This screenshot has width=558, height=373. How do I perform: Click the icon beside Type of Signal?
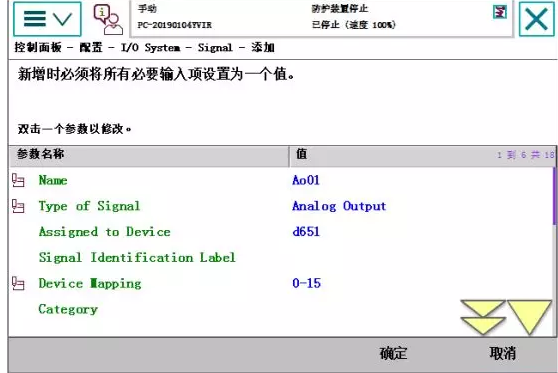[18, 206]
